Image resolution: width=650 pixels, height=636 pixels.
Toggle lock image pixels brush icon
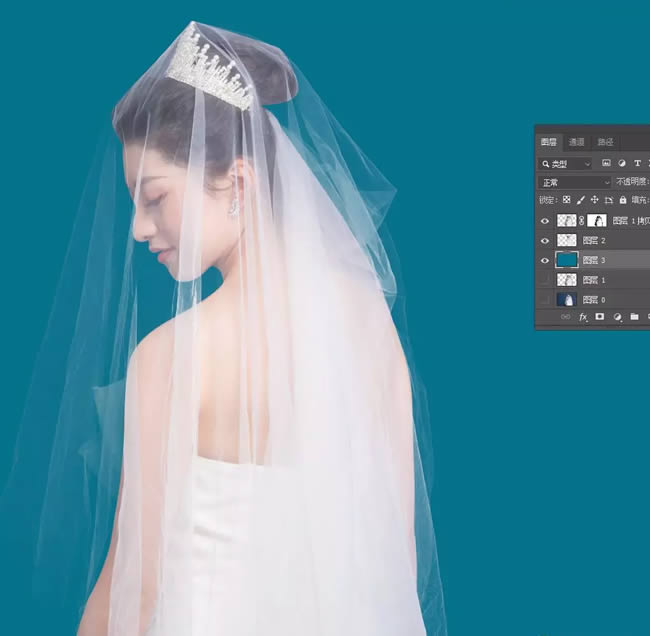[x=580, y=200]
